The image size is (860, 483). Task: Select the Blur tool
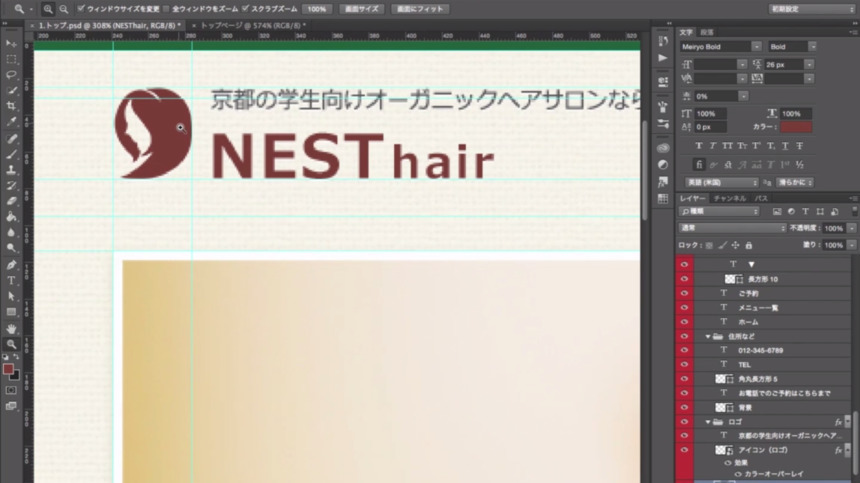11,232
